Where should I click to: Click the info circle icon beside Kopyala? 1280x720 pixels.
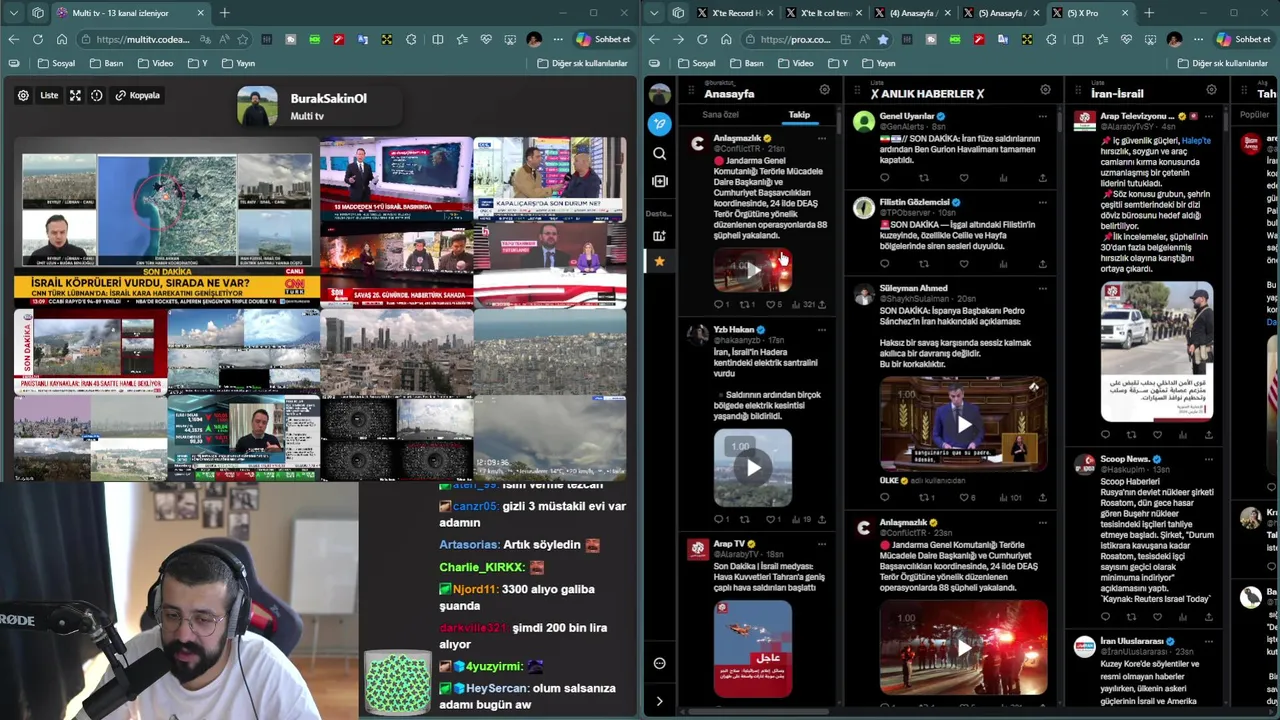97,95
